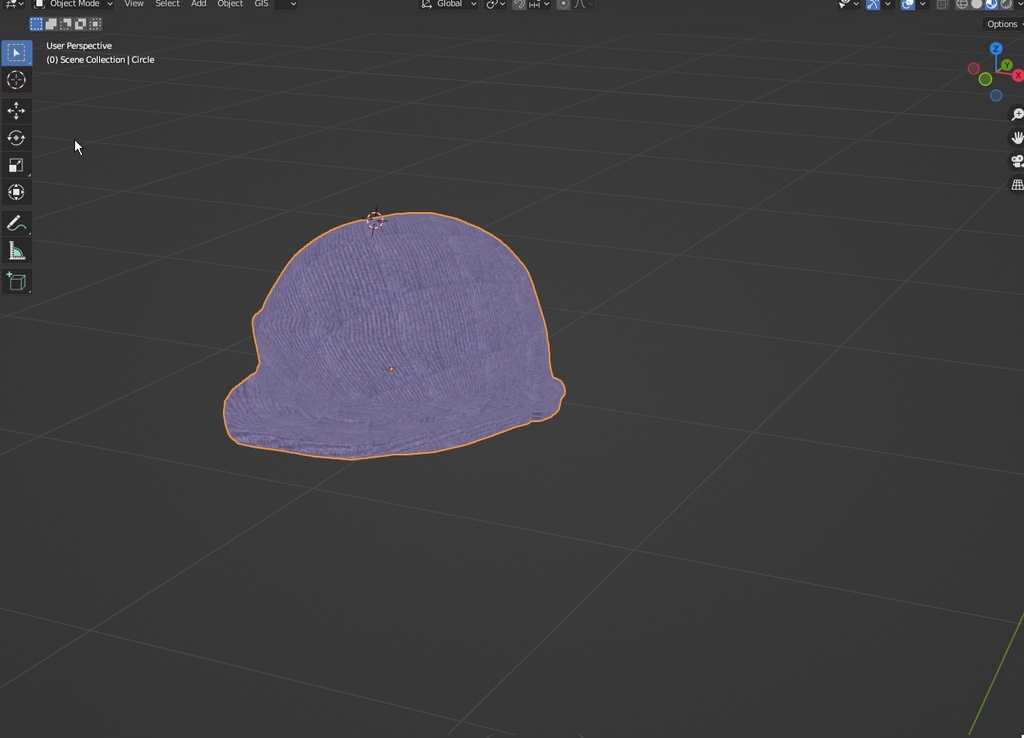
Task: Pick the Scale tool
Action: coord(16,165)
